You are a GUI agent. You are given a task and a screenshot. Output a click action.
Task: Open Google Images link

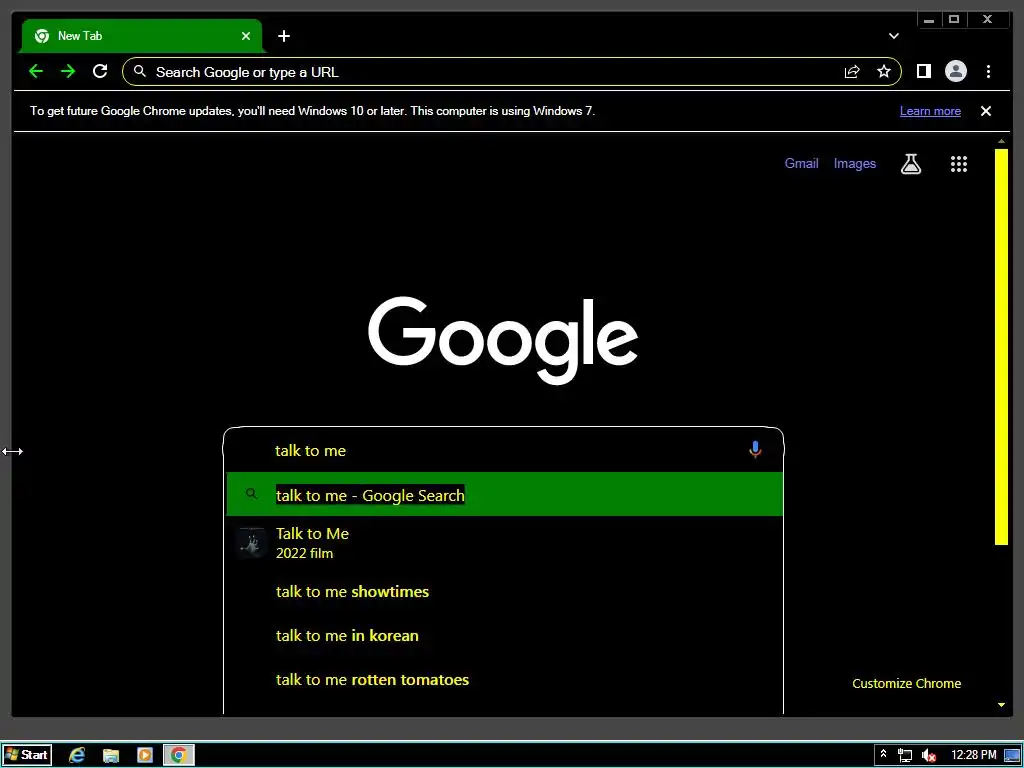[x=854, y=163]
